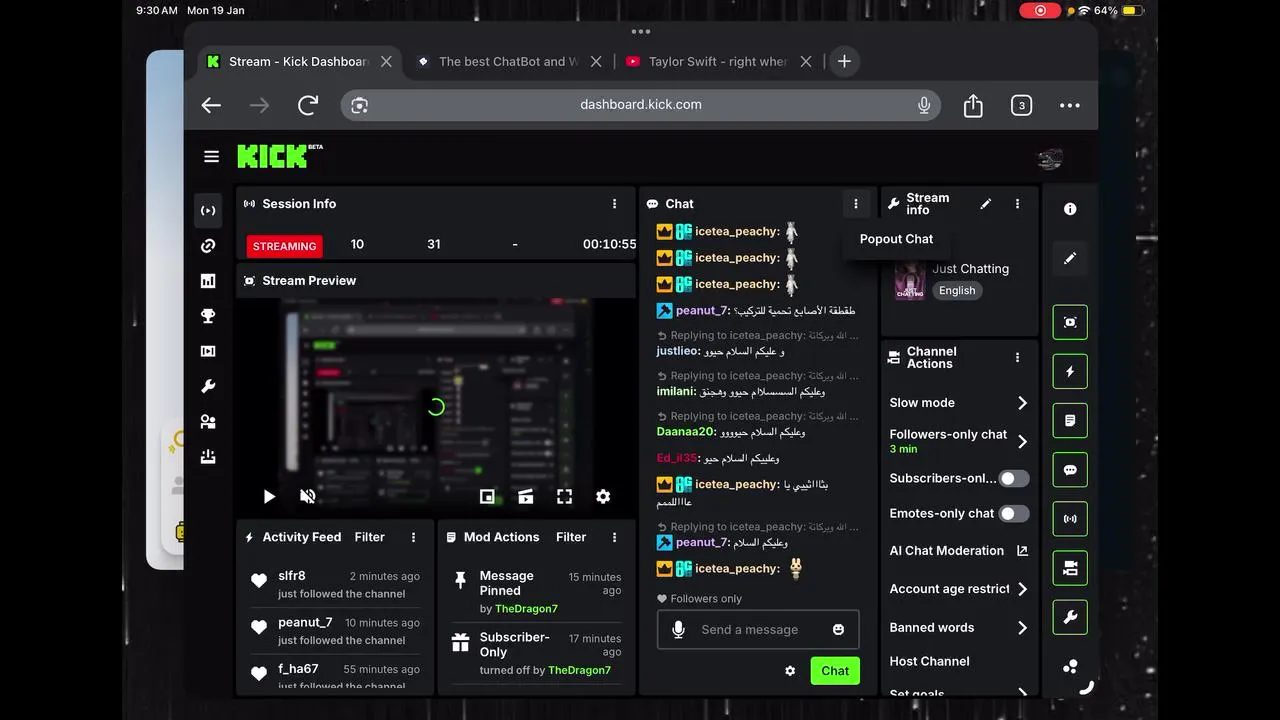Open Chat panel three-dot menu
1280x720 pixels.
tap(855, 204)
